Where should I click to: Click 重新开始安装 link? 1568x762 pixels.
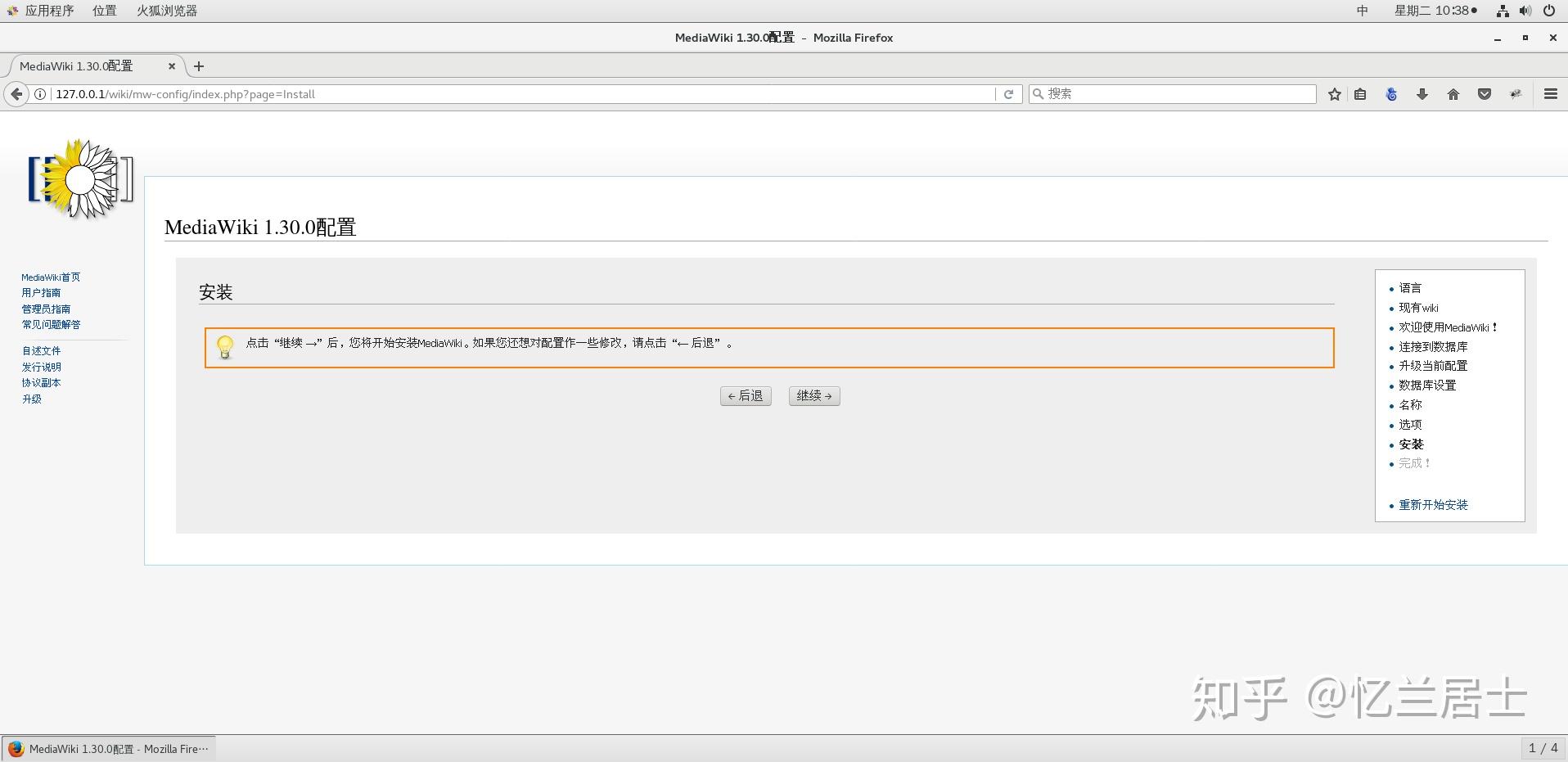click(1433, 505)
